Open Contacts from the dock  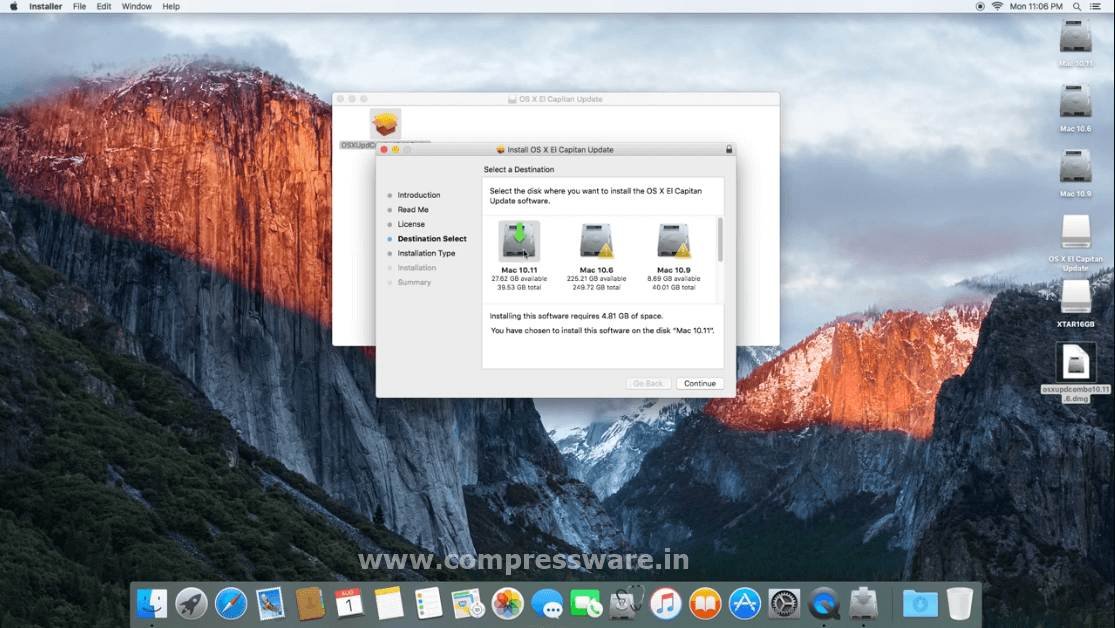(310, 604)
